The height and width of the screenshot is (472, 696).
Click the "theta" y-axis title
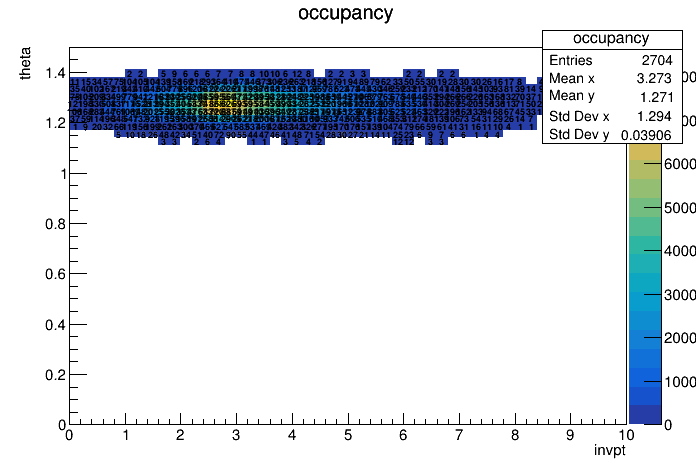click(25, 63)
